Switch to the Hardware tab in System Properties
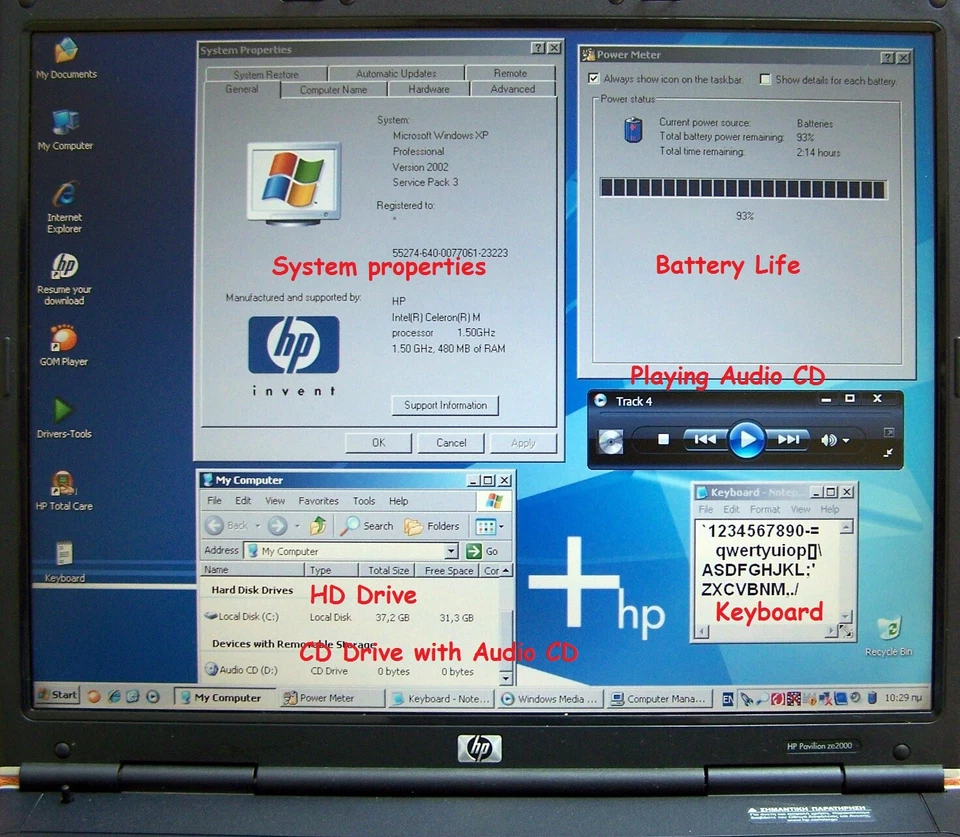This screenshot has width=960, height=837. click(428, 89)
